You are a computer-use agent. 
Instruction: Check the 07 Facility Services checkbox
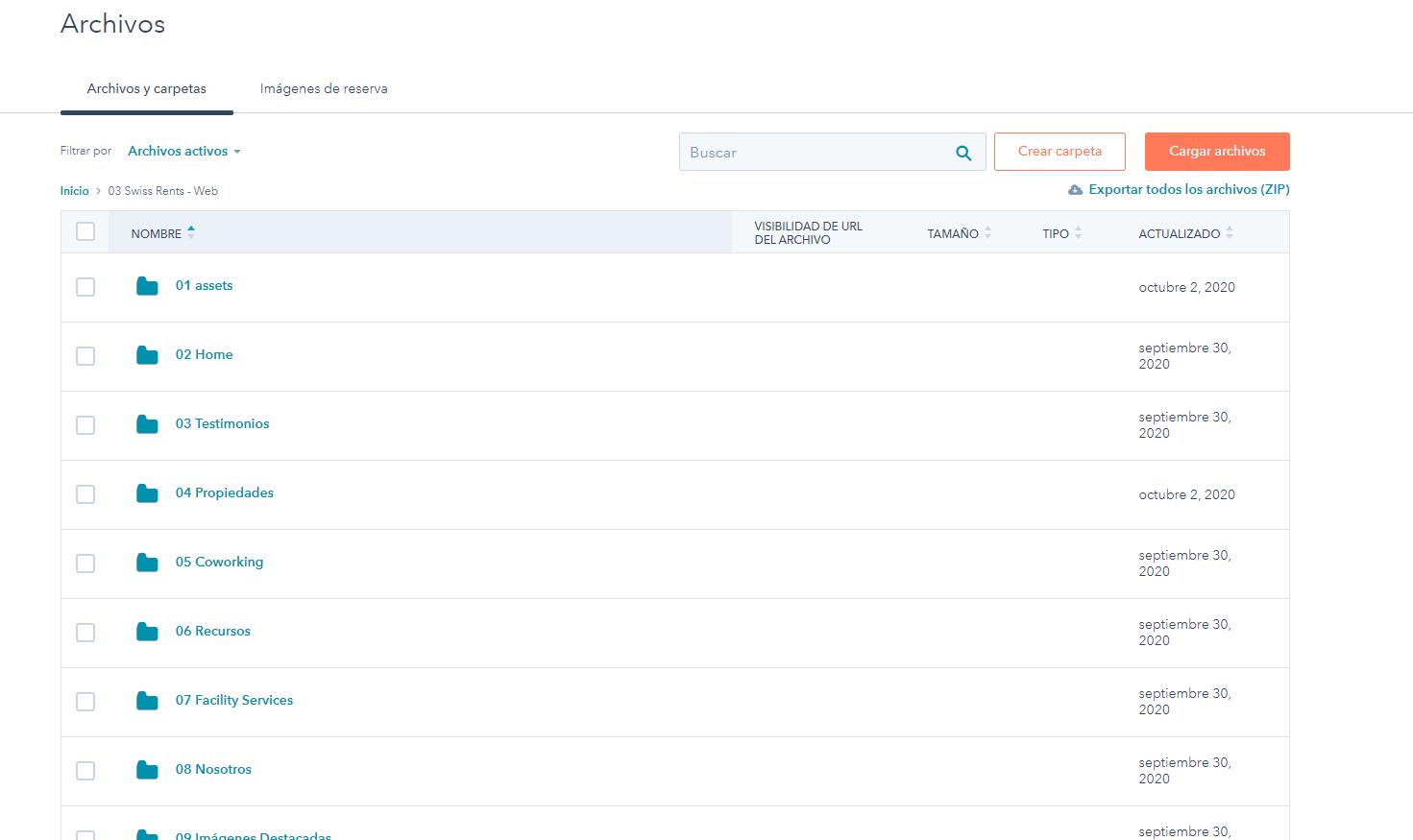click(85, 702)
